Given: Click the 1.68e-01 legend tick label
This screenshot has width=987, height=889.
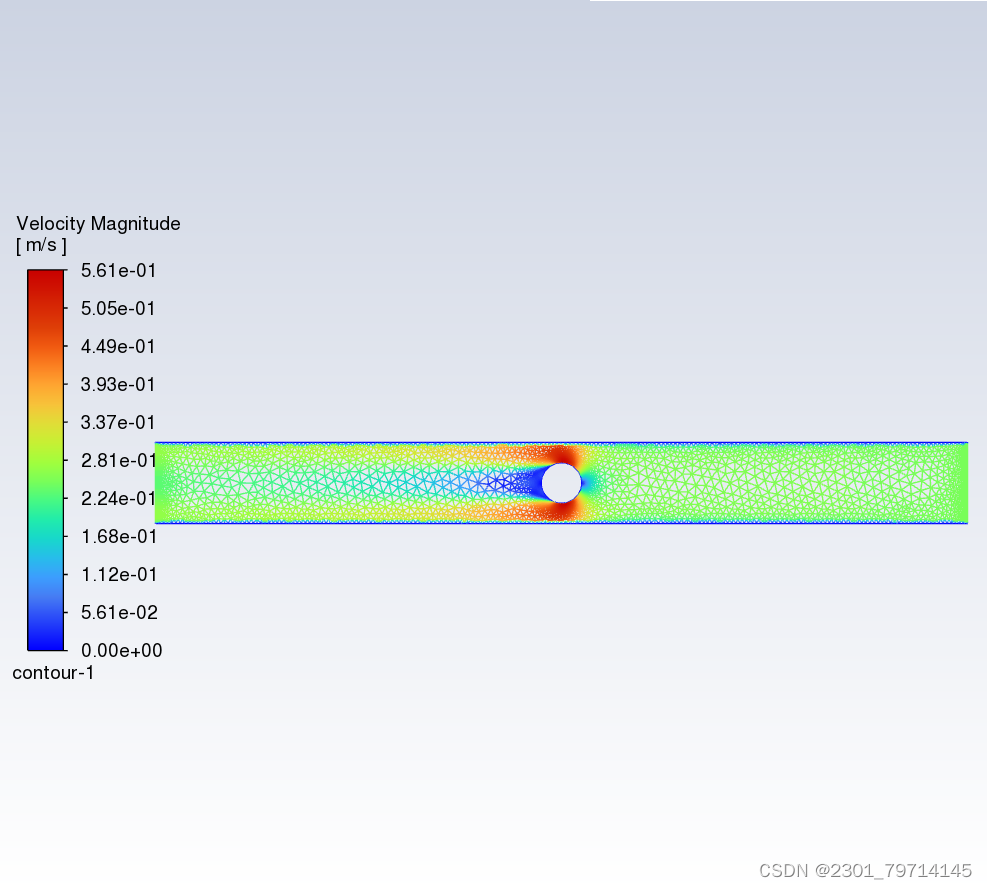Looking at the screenshot, I should coord(118,536).
